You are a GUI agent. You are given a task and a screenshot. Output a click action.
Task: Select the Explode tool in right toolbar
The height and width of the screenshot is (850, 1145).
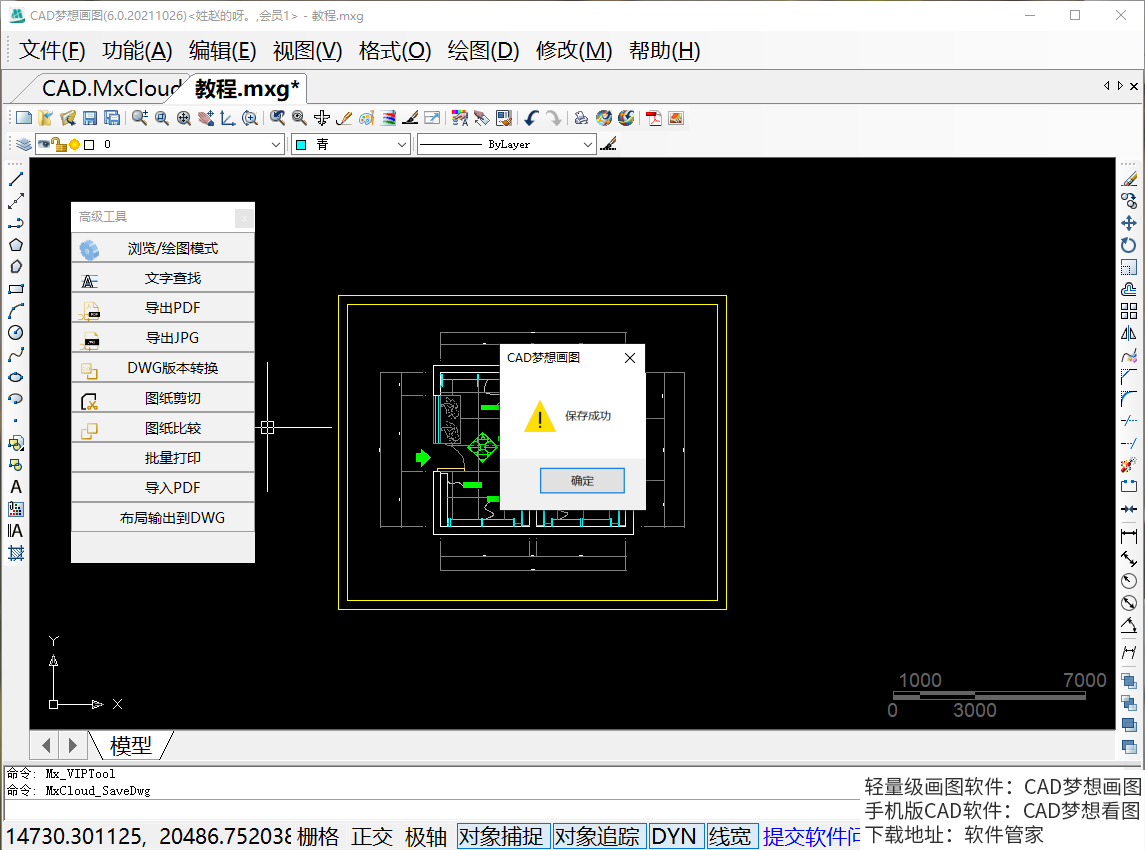1129,465
